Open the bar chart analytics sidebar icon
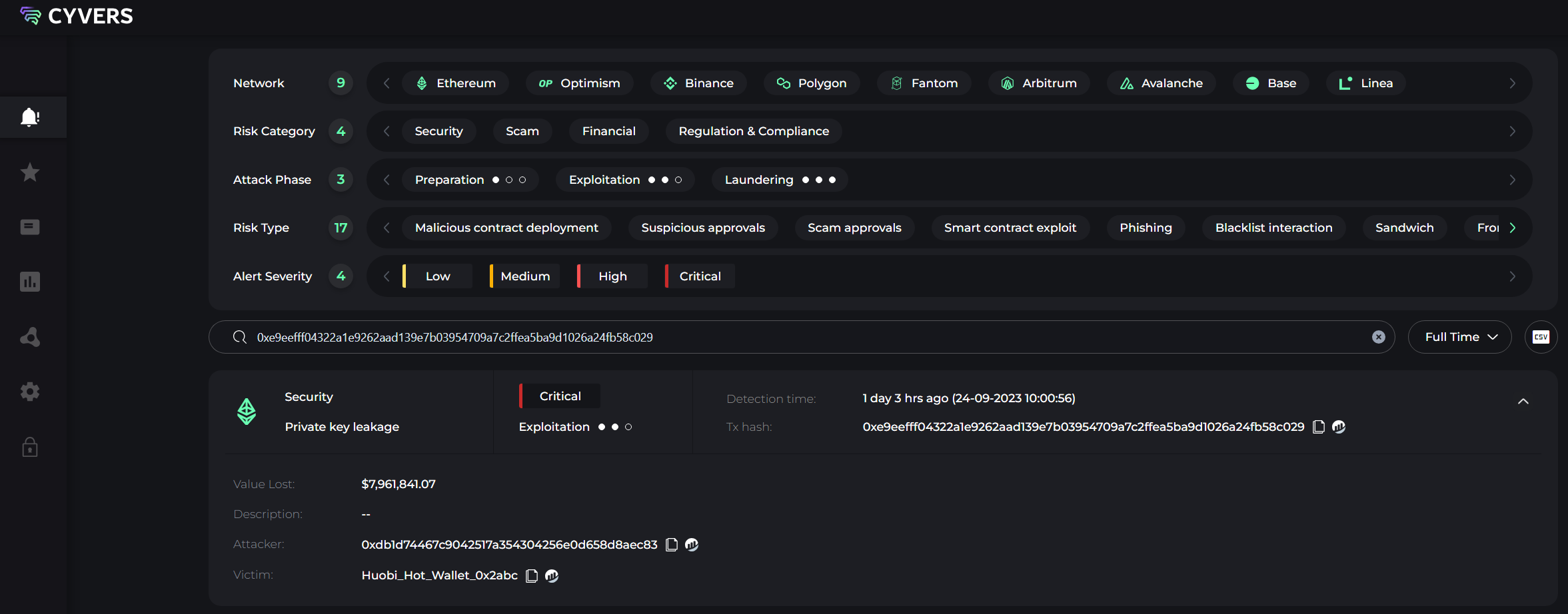 click(30, 282)
